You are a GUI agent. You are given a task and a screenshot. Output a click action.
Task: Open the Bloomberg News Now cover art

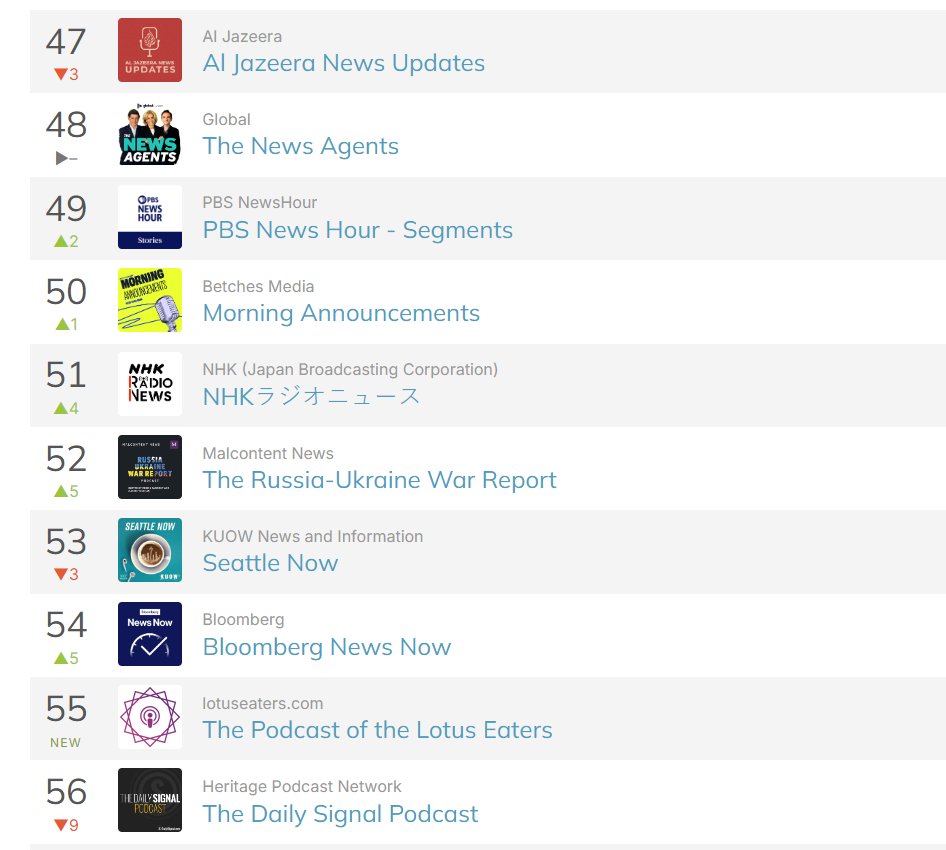pos(150,634)
